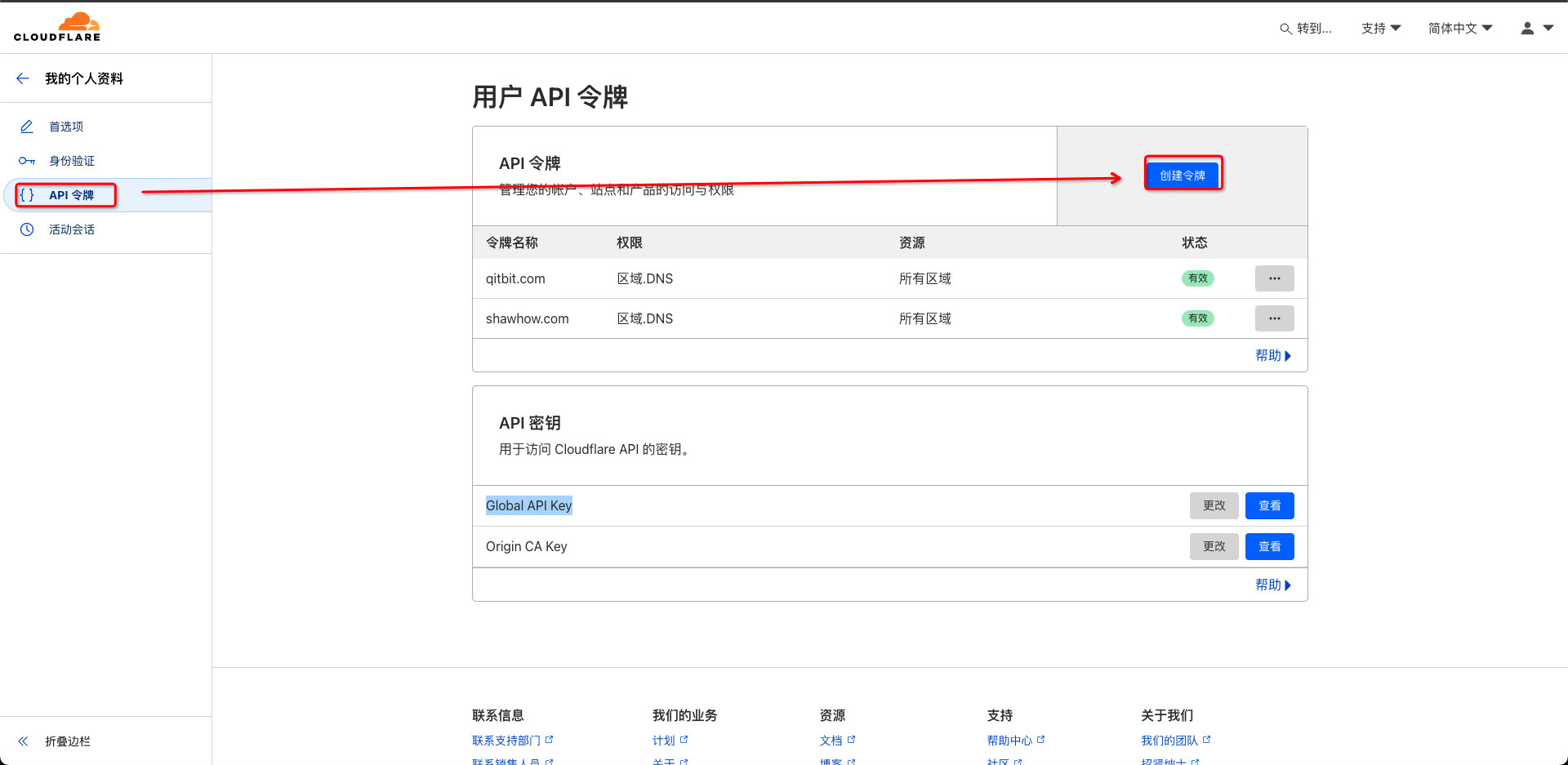Switch to the 活动会话 section
This screenshot has height=765, width=1568.
pos(71,229)
